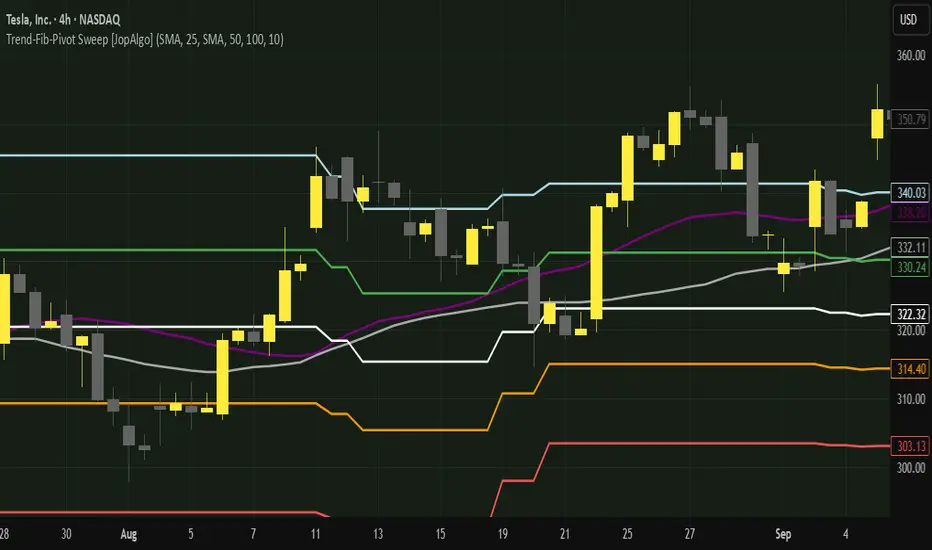Click the 310.00 price axis tick
This screenshot has width=932, height=550.
point(911,399)
